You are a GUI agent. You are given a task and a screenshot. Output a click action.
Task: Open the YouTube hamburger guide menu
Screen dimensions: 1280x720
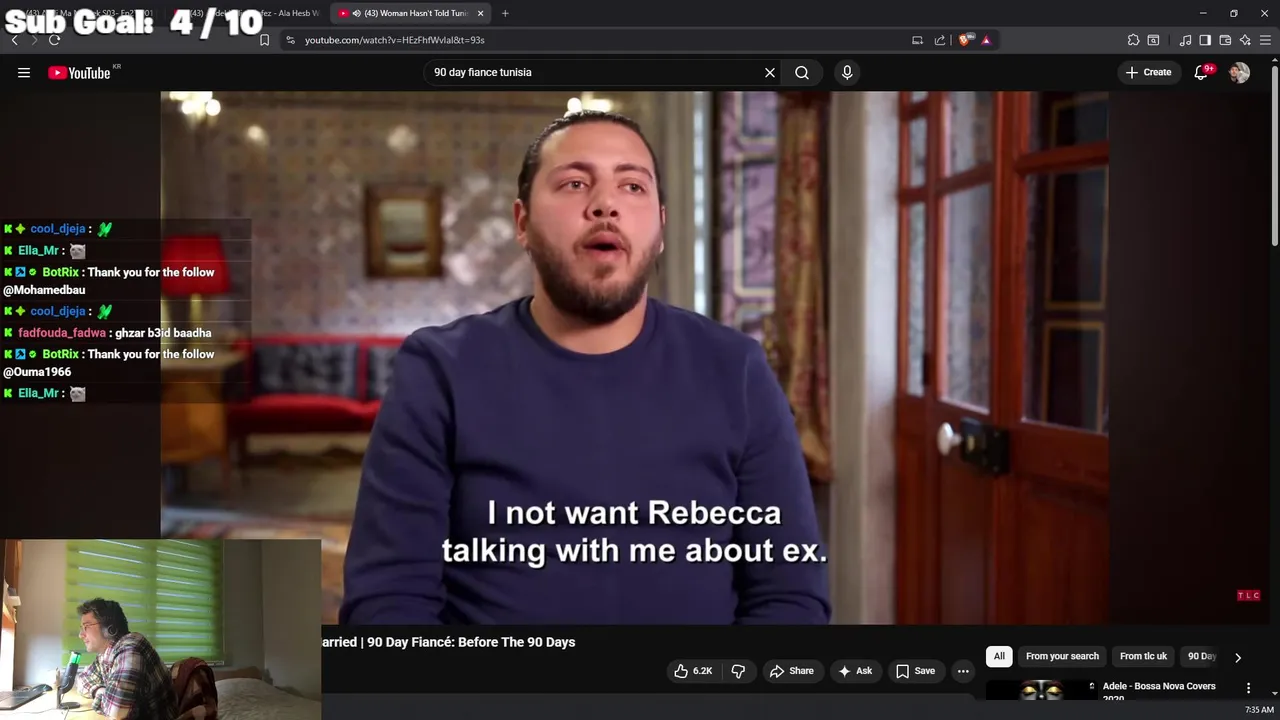click(x=24, y=72)
